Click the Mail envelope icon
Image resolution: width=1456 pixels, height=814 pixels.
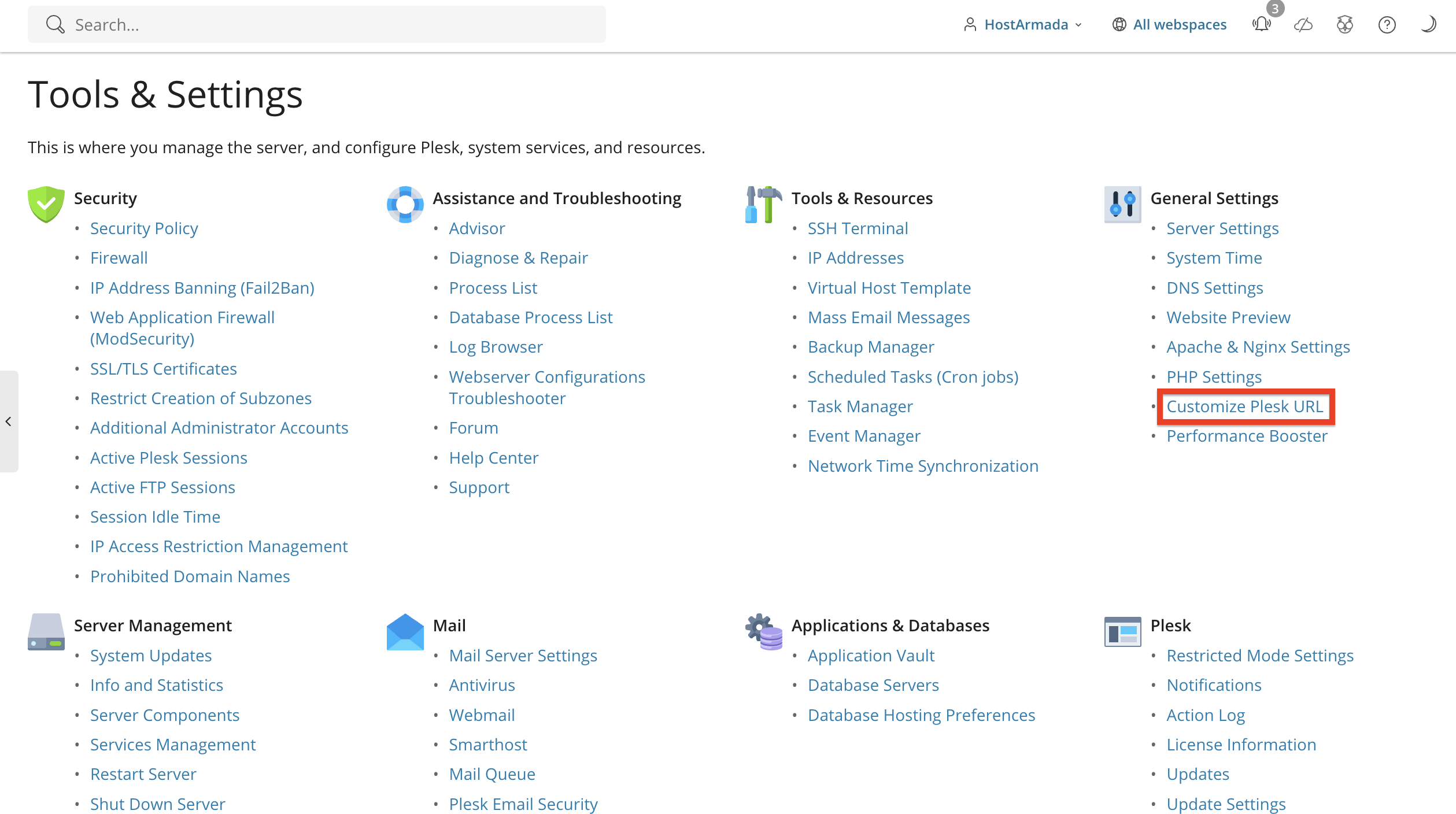pyautogui.click(x=405, y=631)
